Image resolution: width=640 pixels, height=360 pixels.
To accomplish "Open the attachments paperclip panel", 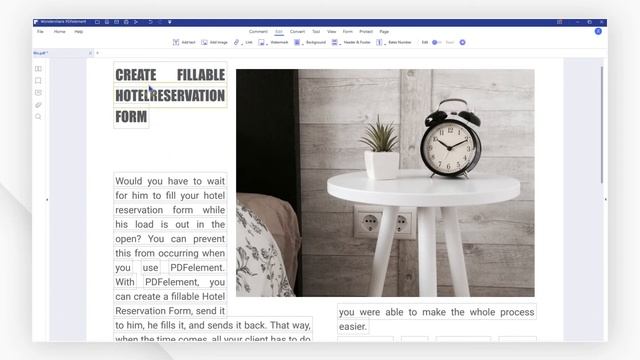I will [38, 105].
